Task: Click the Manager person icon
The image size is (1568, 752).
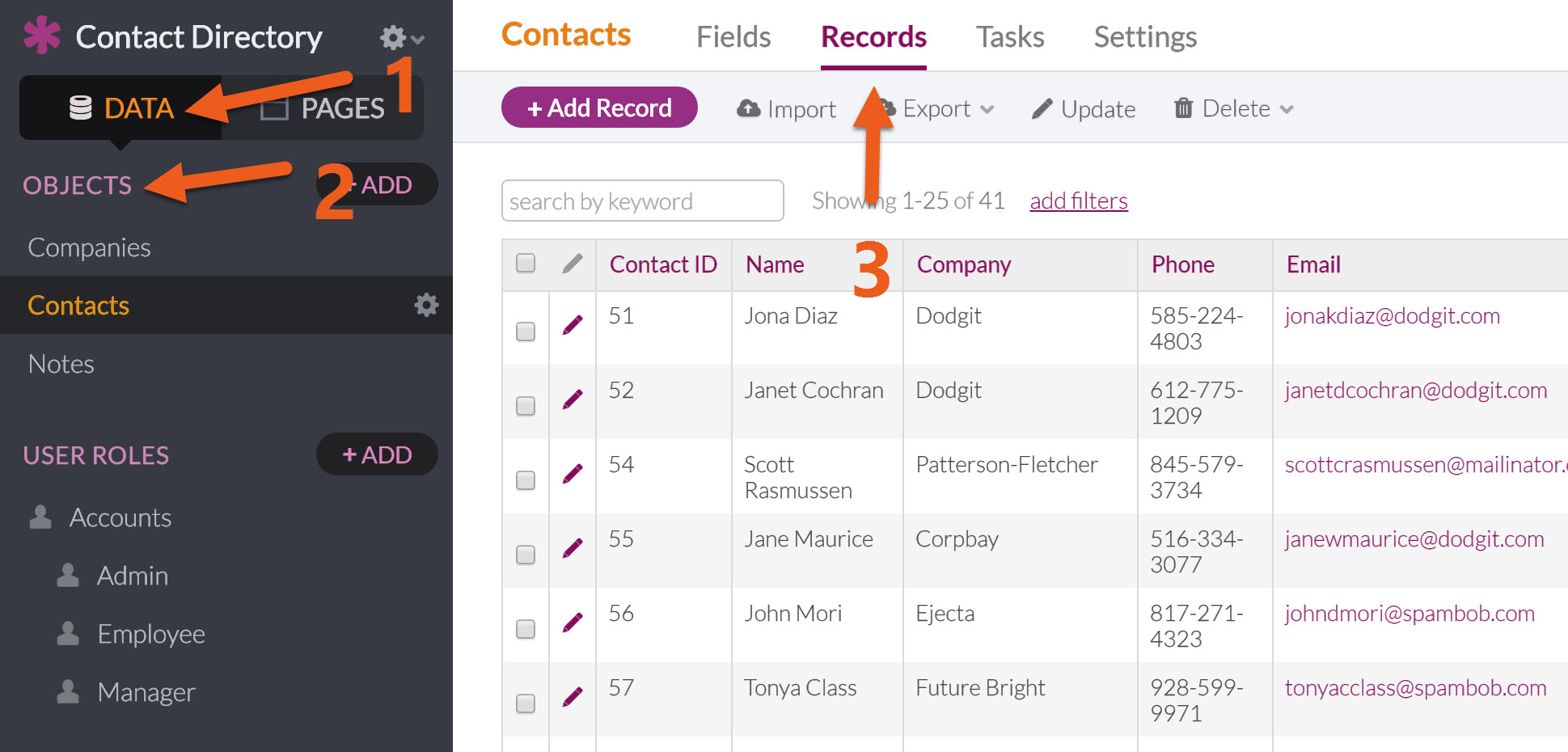Action: point(68,691)
